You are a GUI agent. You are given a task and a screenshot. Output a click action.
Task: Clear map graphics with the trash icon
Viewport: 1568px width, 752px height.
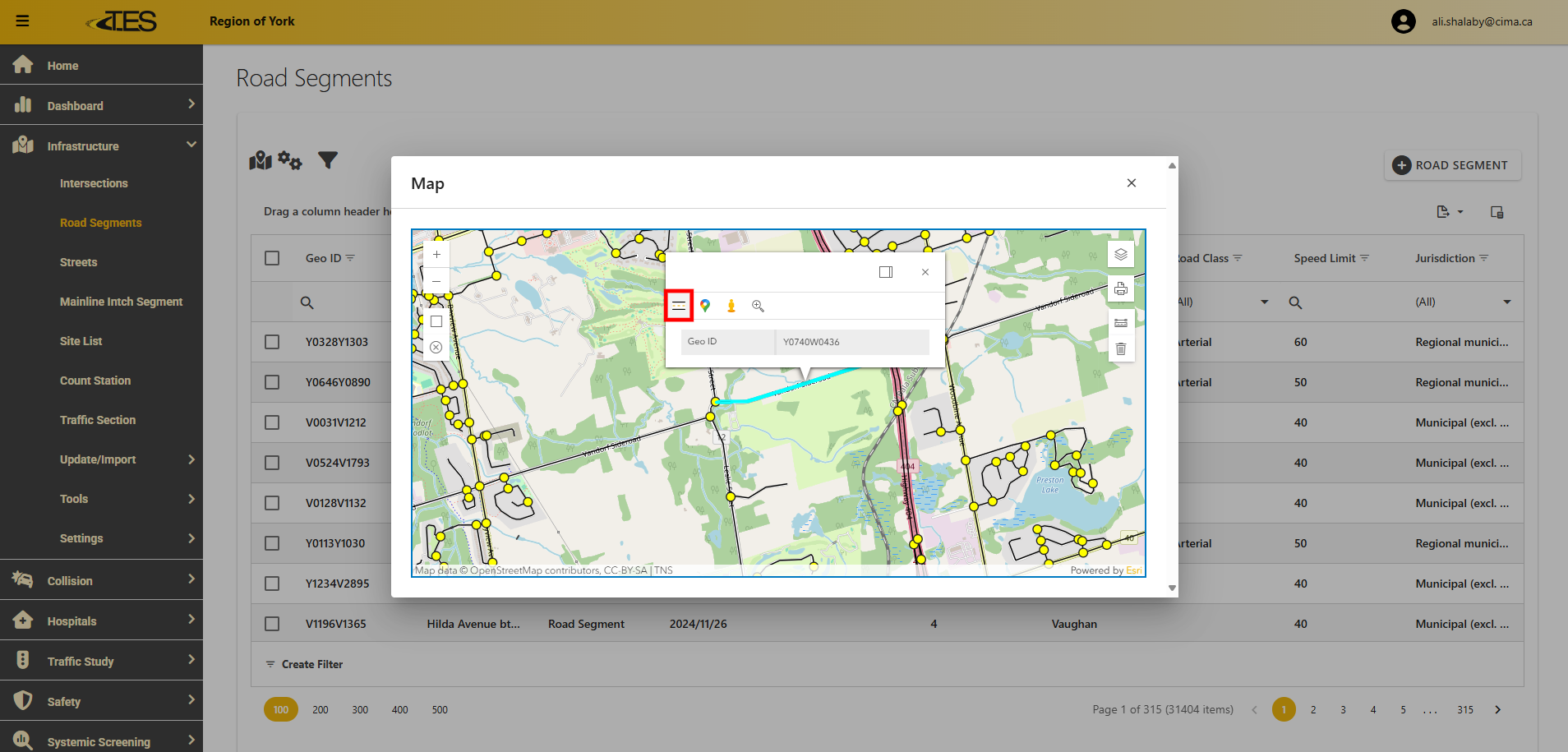1120,349
